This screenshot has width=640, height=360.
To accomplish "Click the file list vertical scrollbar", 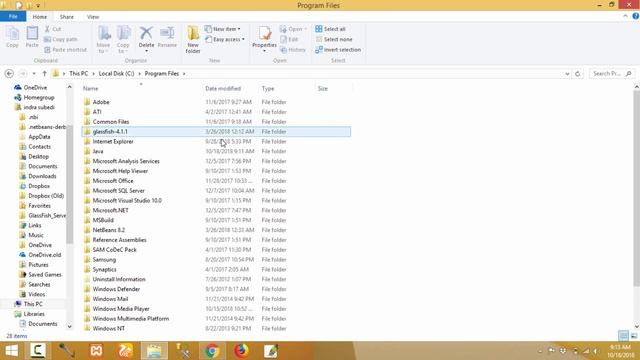I will click(636, 188).
